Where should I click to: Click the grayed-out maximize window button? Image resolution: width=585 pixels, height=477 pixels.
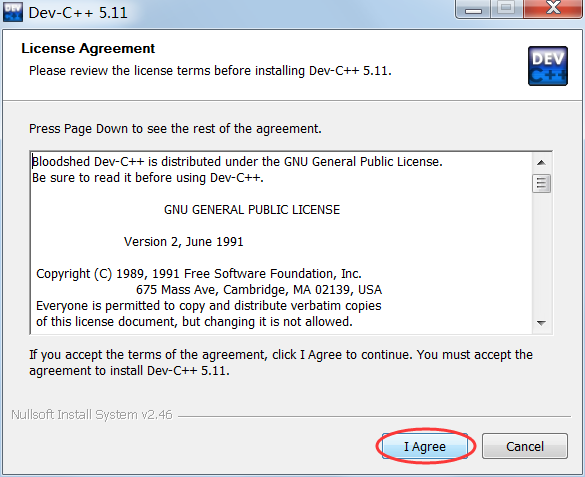507,9
